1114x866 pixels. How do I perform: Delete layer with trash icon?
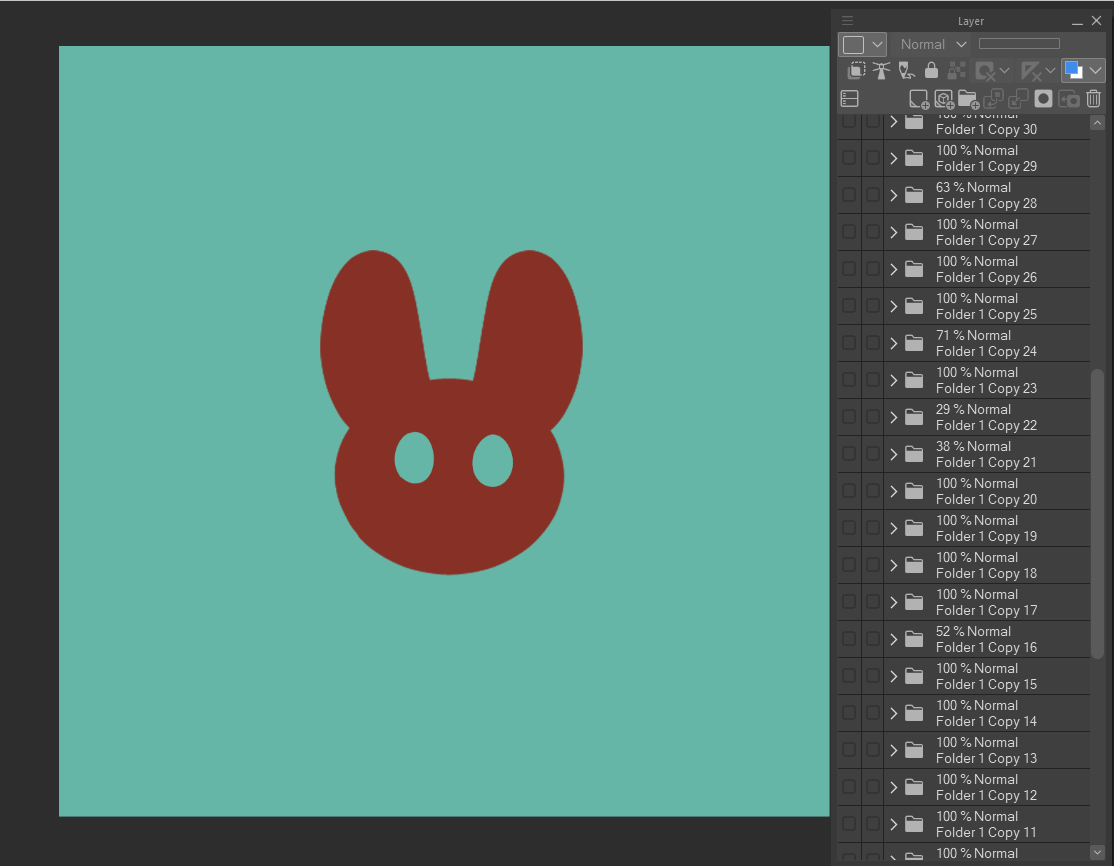pyautogui.click(x=1093, y=99)
